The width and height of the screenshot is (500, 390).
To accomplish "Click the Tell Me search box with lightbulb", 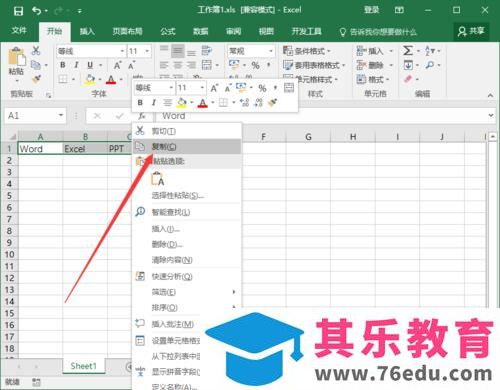I will click(x=378, y=32).
